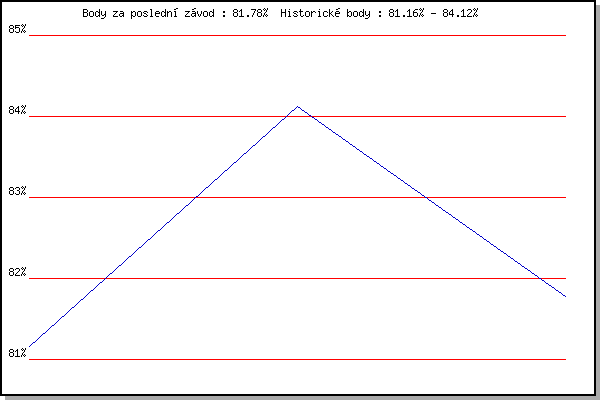
Task: Click the 81.16% minimum value in the header
Action: click(x=406, y=13)
